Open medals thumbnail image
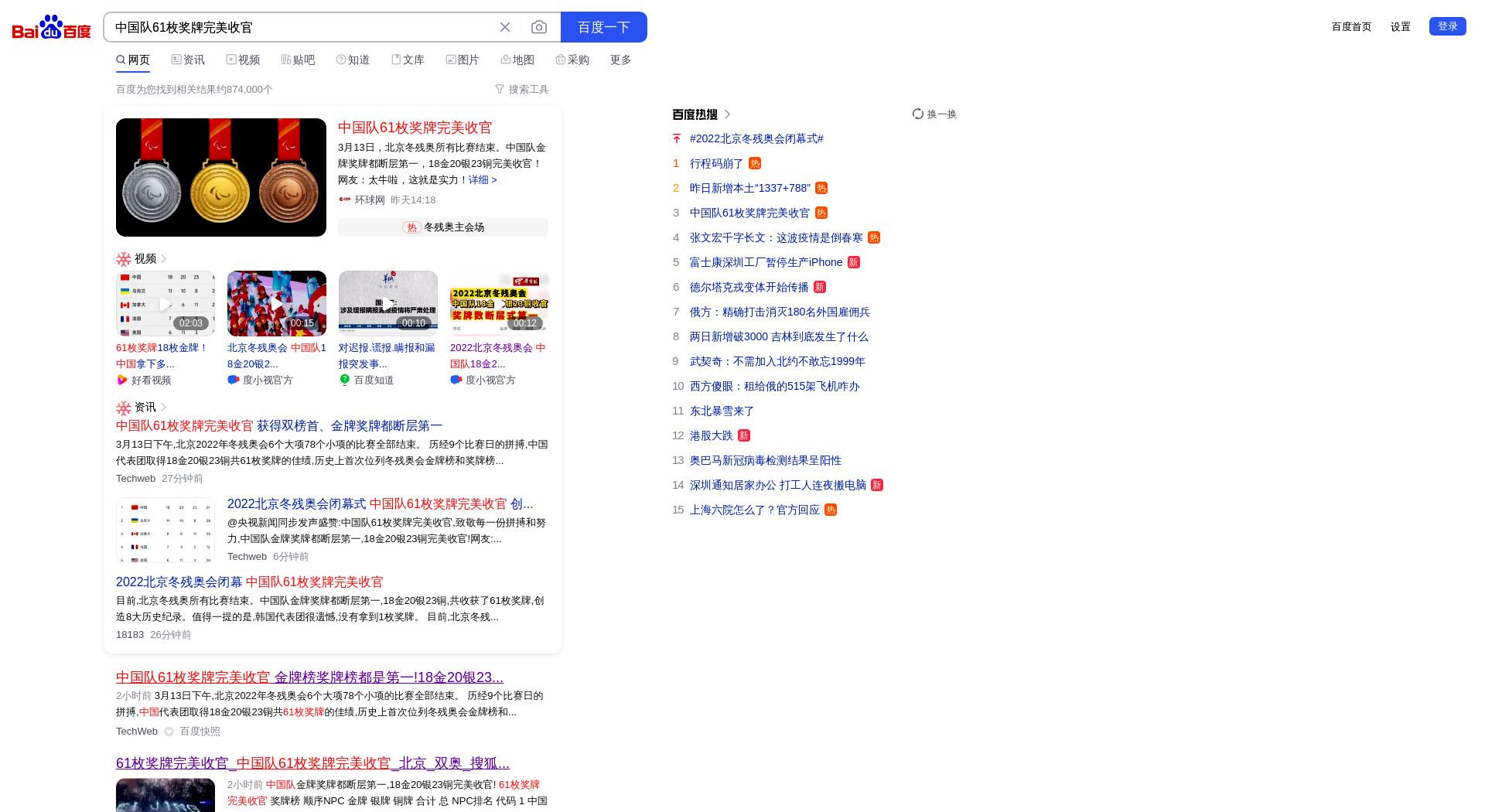Viewport: 1485px width, 812px height. [221, 177]
